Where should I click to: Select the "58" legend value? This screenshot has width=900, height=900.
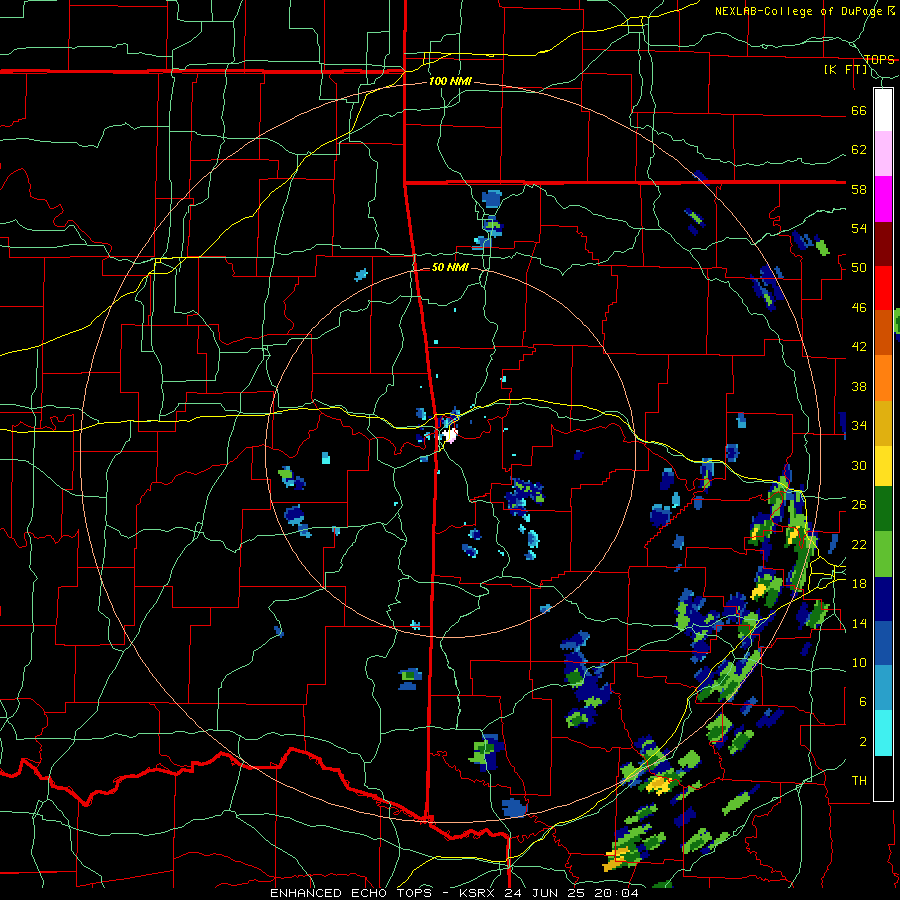point(859,189)
